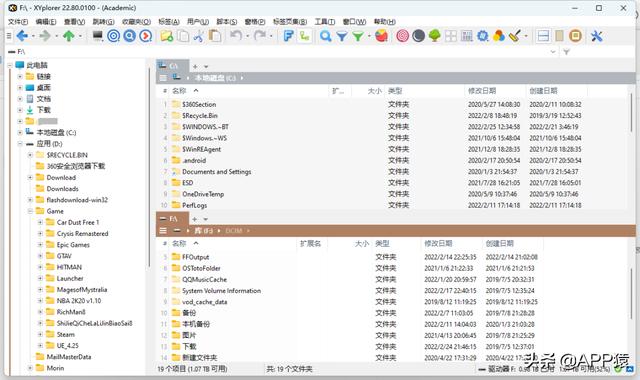Open the 帮助(H) menu
640x380 pixels.
(385, 22)
